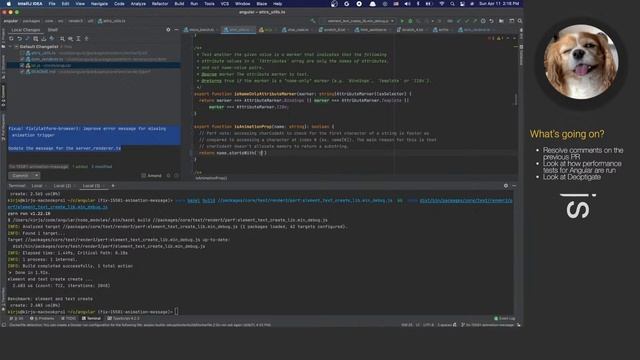Click the Bluetooth icon in the menu bar
The width and height of the screenshot is (640, 360).
tap(418, 4)
